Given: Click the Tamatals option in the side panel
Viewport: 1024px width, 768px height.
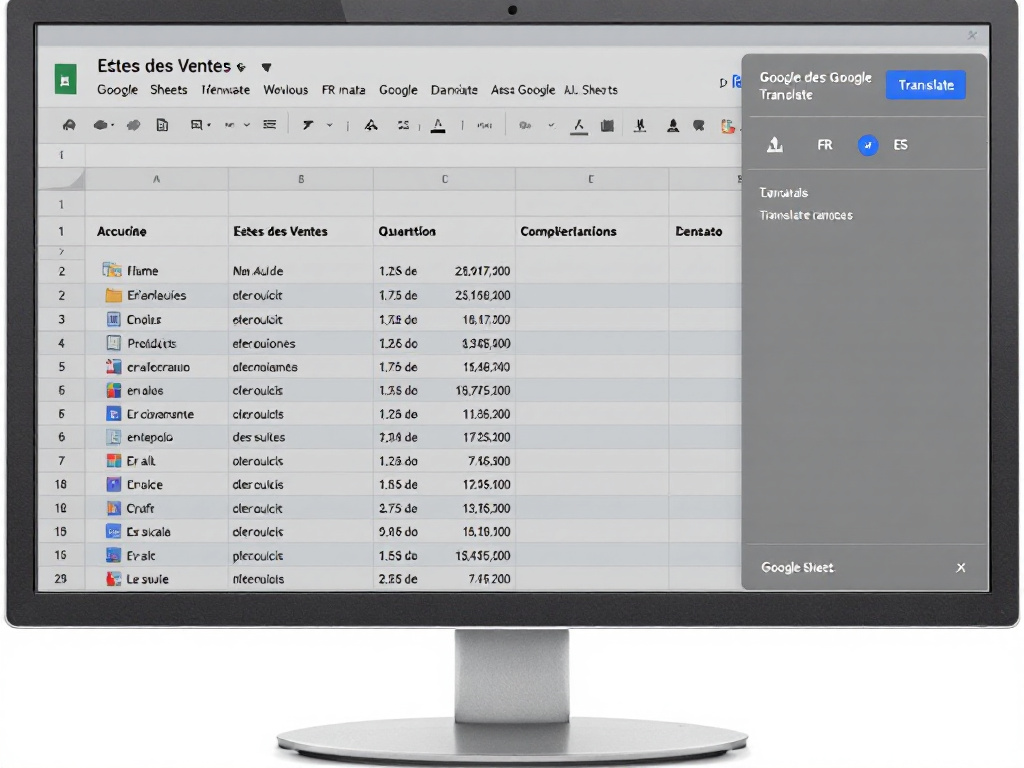Looking at the screenshot, I should [784, 193].
